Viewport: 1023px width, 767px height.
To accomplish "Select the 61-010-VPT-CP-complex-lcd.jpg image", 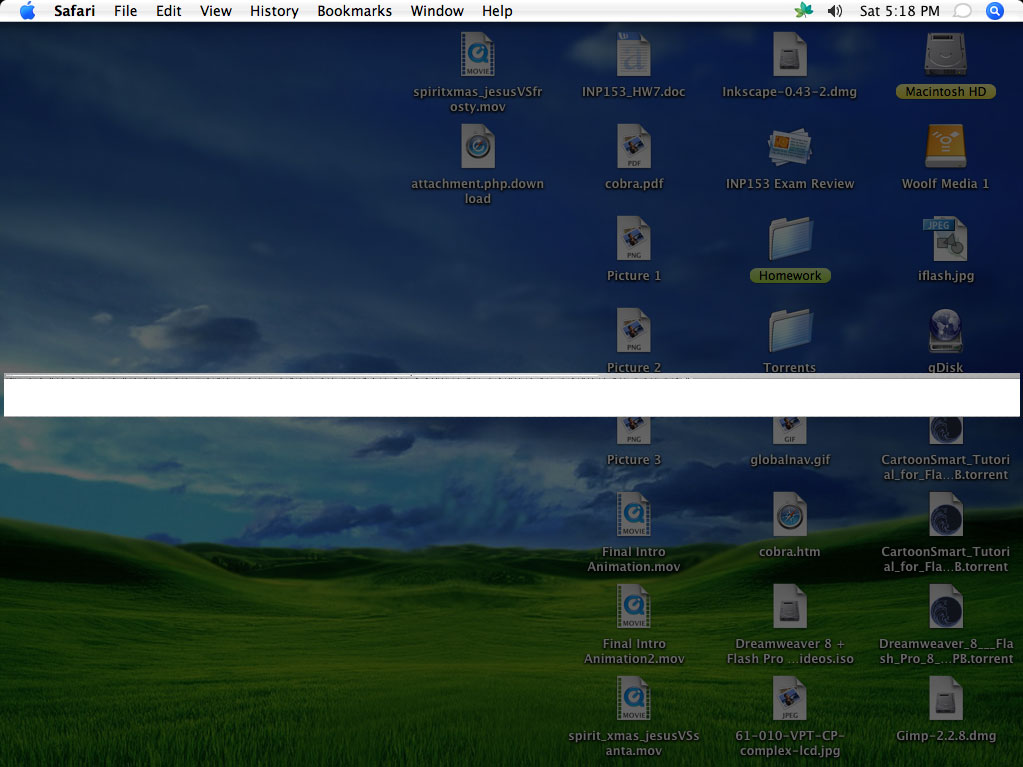I will (789, 699).
